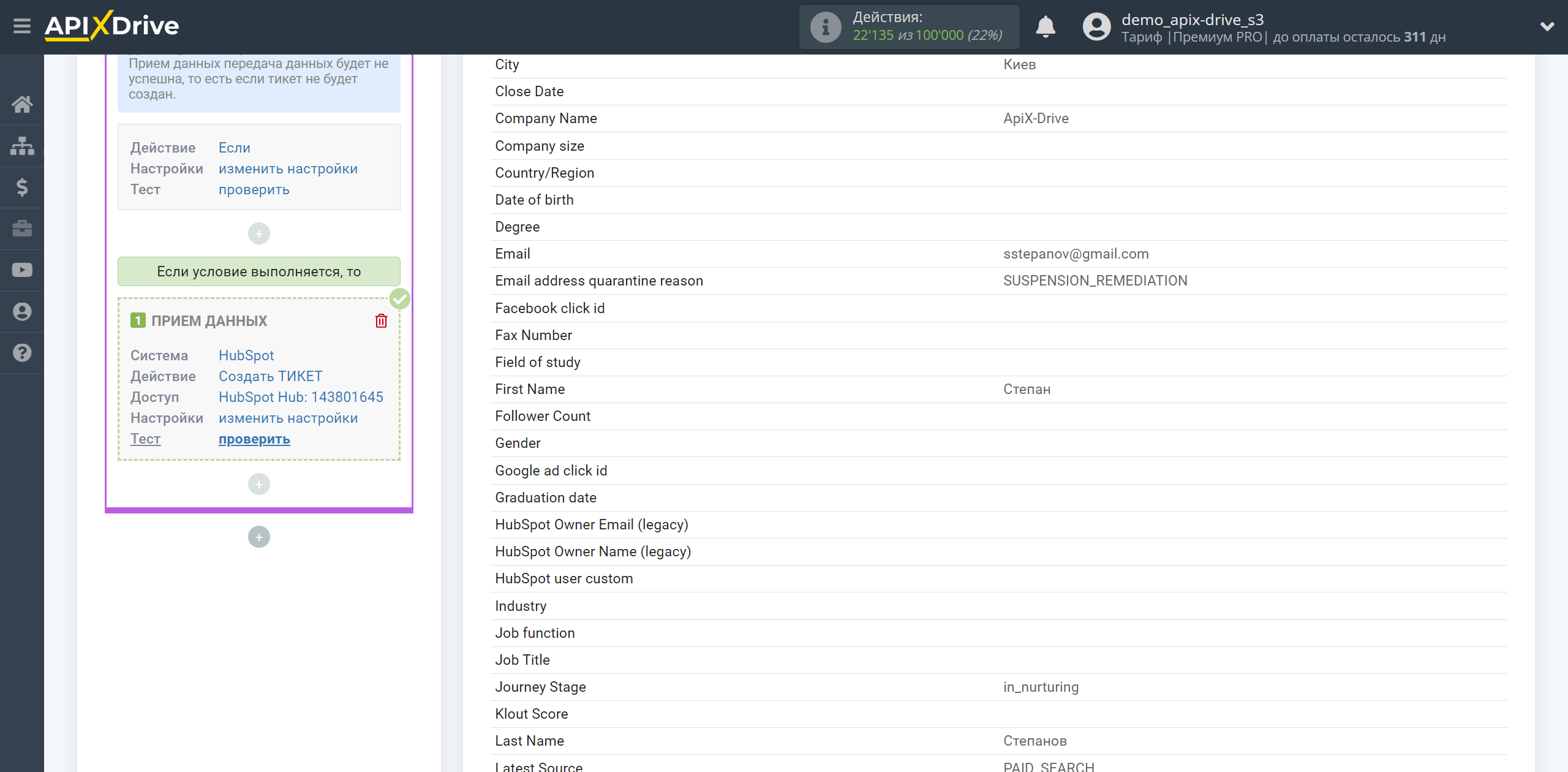Click the bold проверить test link
This screenshot has height=772, width=1568.
pos(254,439)
